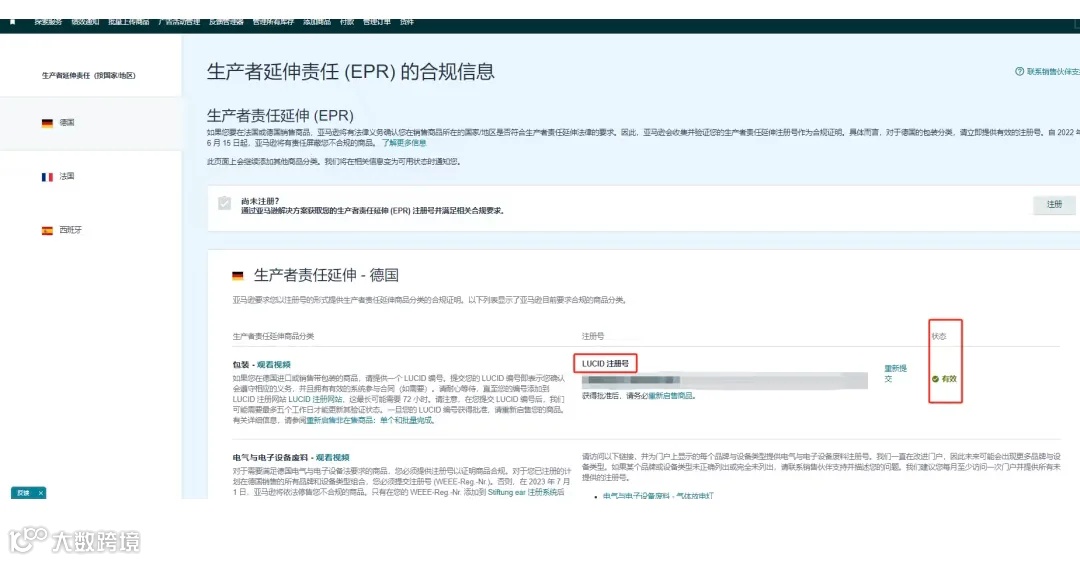Click the 反馈 feedback tab label
The height and width of the screenshot is (561, 1080).
(23, 493)
